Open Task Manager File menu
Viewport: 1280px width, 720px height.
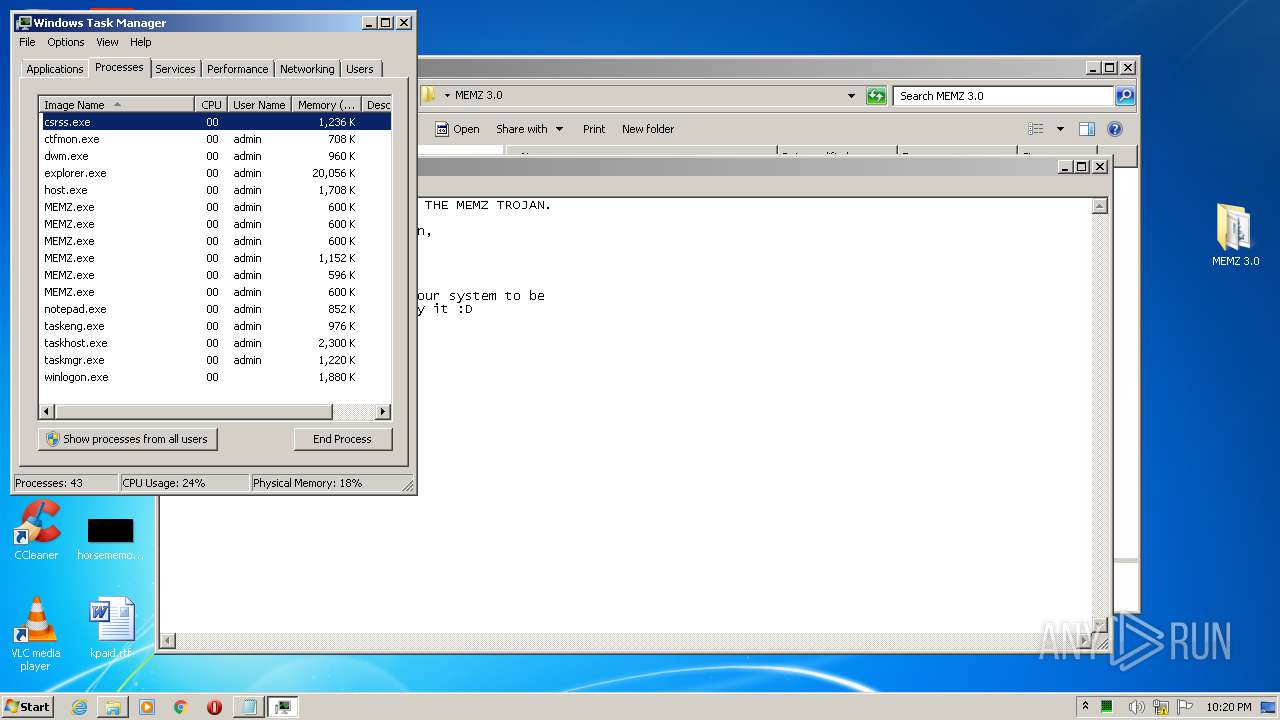click(x=27, y=42)
